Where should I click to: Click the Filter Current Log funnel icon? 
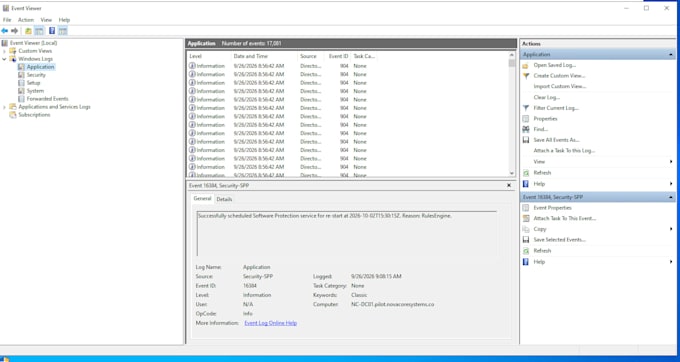(526, 108)
